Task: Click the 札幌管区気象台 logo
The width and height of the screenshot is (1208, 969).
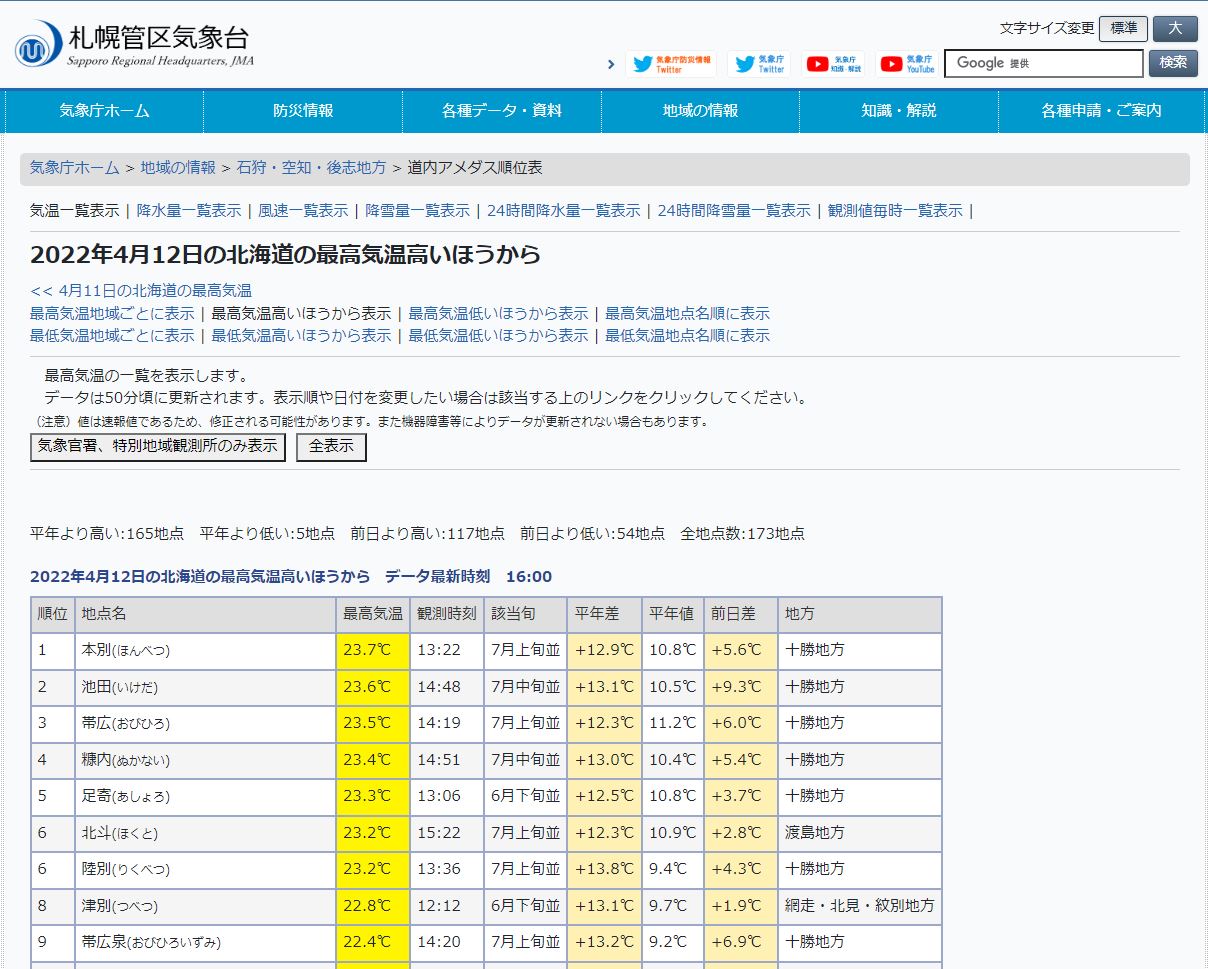Action: 135,45
